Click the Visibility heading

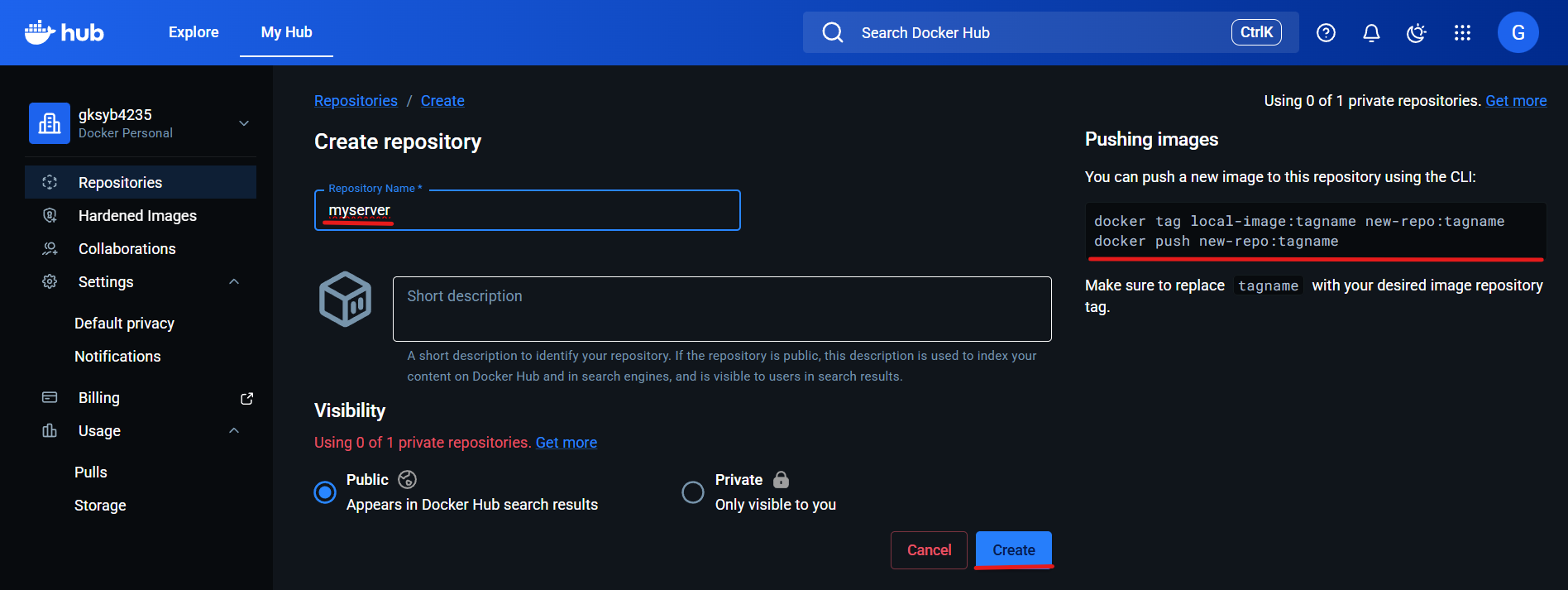[350, 410]
